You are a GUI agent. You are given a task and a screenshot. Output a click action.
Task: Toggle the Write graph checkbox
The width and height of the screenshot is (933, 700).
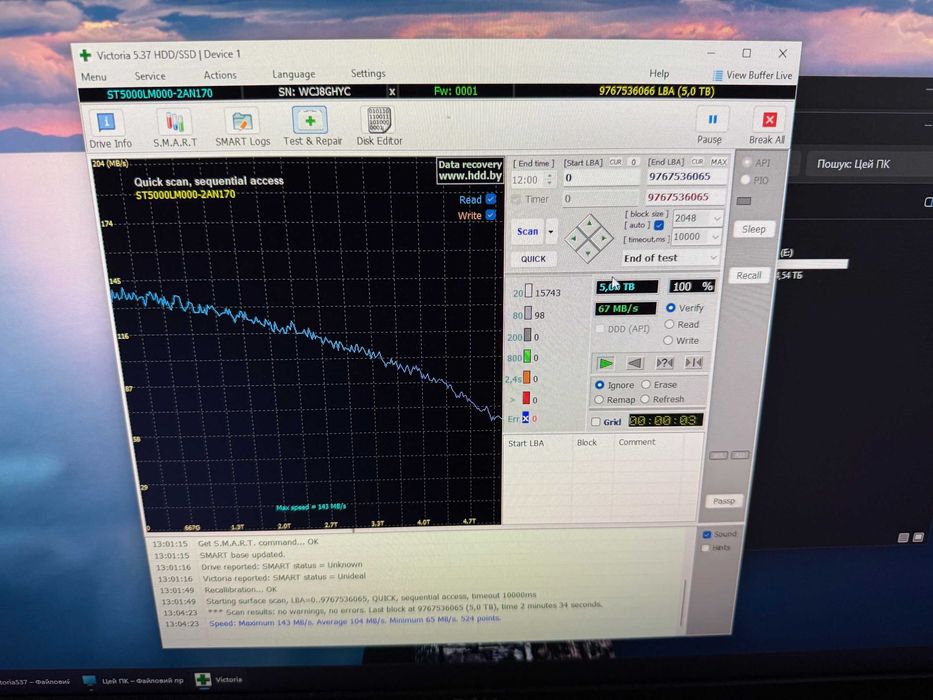coord(491,215)
